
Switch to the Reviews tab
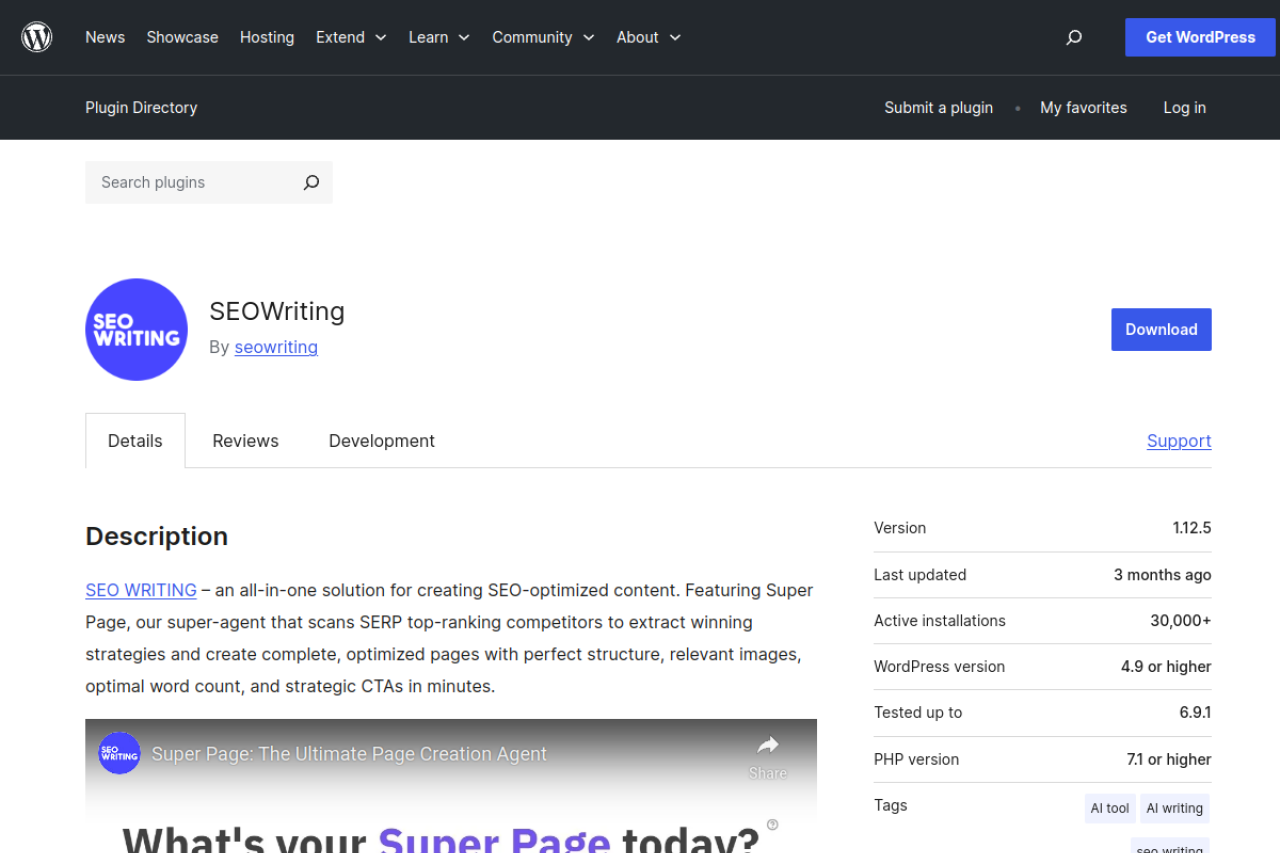(245, 440)
